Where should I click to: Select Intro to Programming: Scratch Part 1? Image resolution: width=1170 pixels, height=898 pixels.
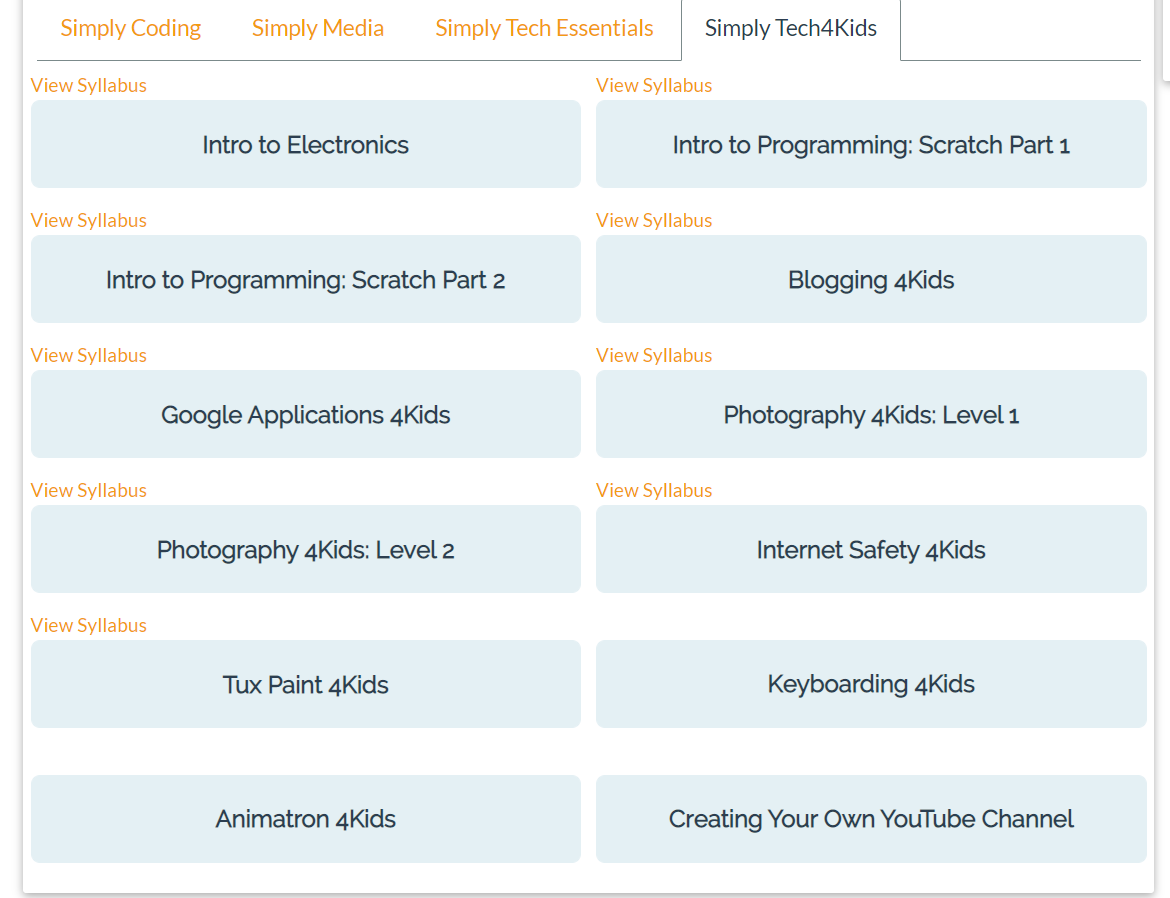[x=870, y=145]
